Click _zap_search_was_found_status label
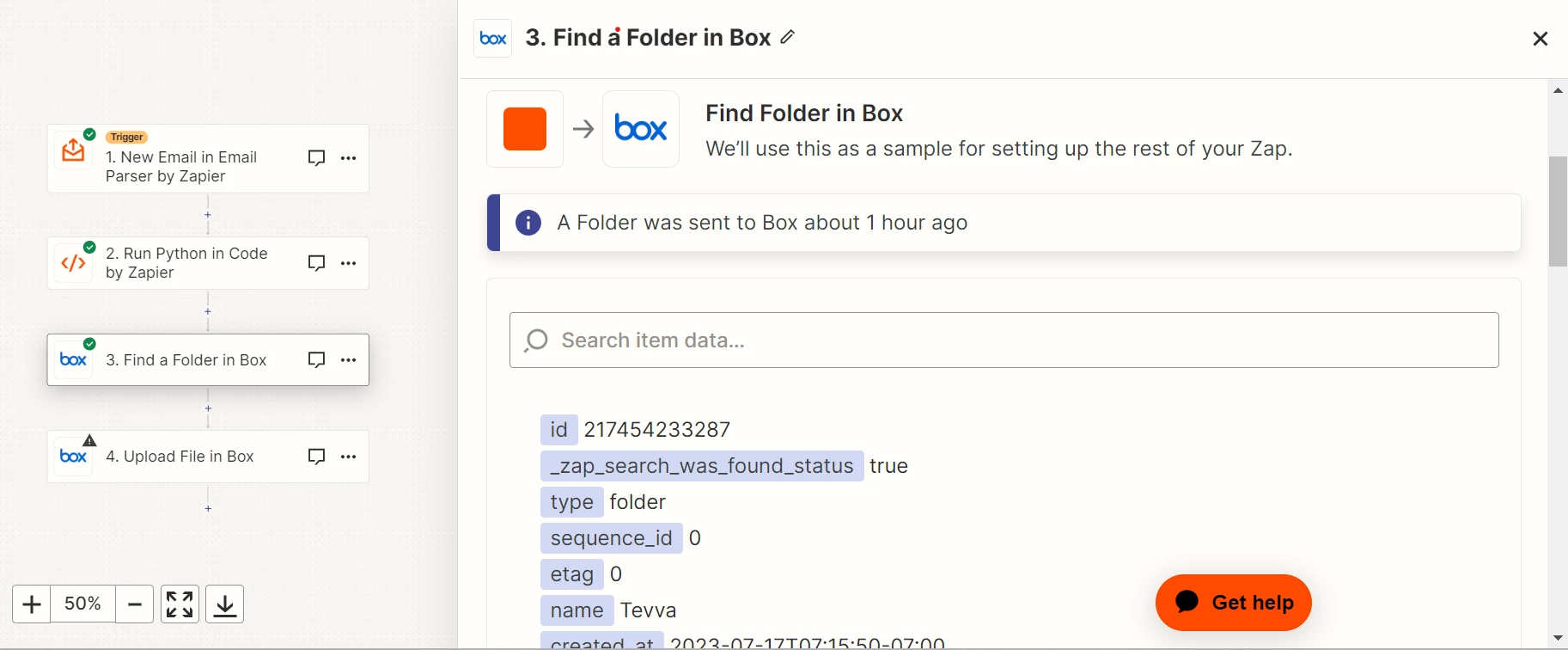The image size is (1568, 650). click(702, 466)
